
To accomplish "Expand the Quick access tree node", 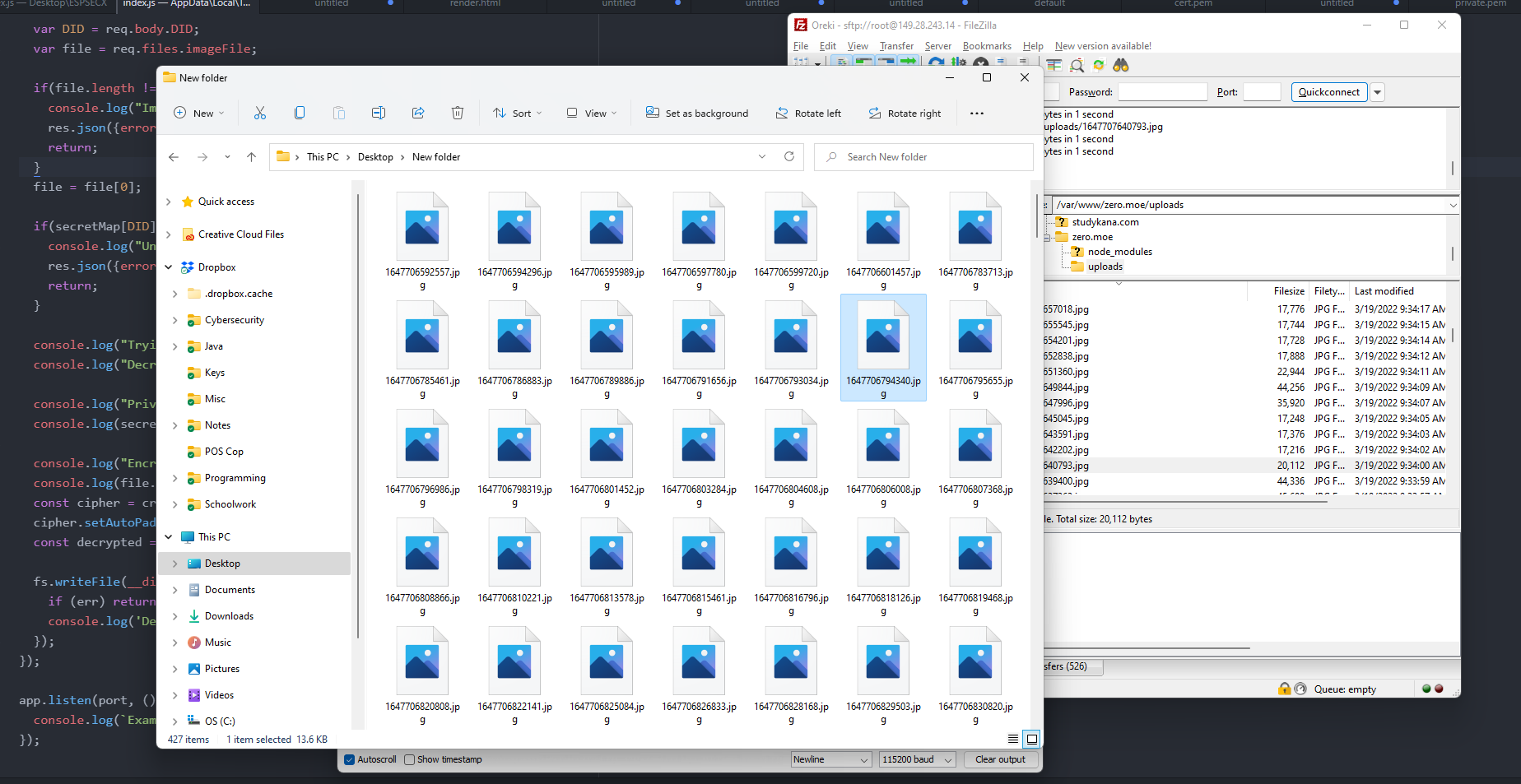I will [169, 202].
